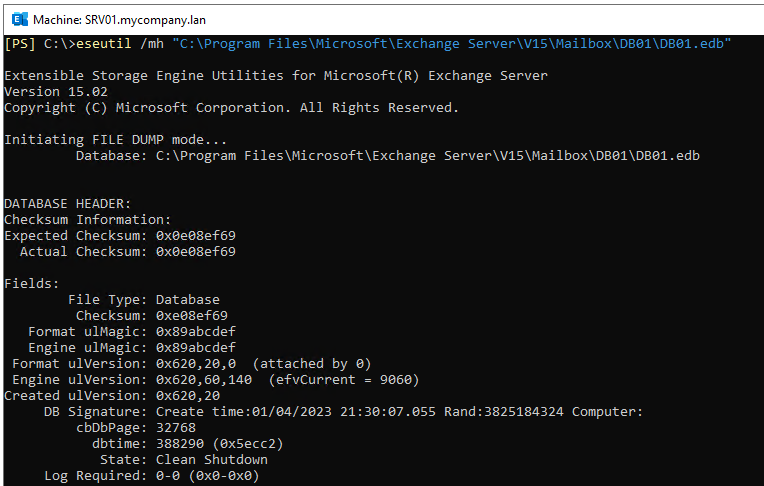
Task: Click the 'Fields:' heading
Action: coord(32,284)
